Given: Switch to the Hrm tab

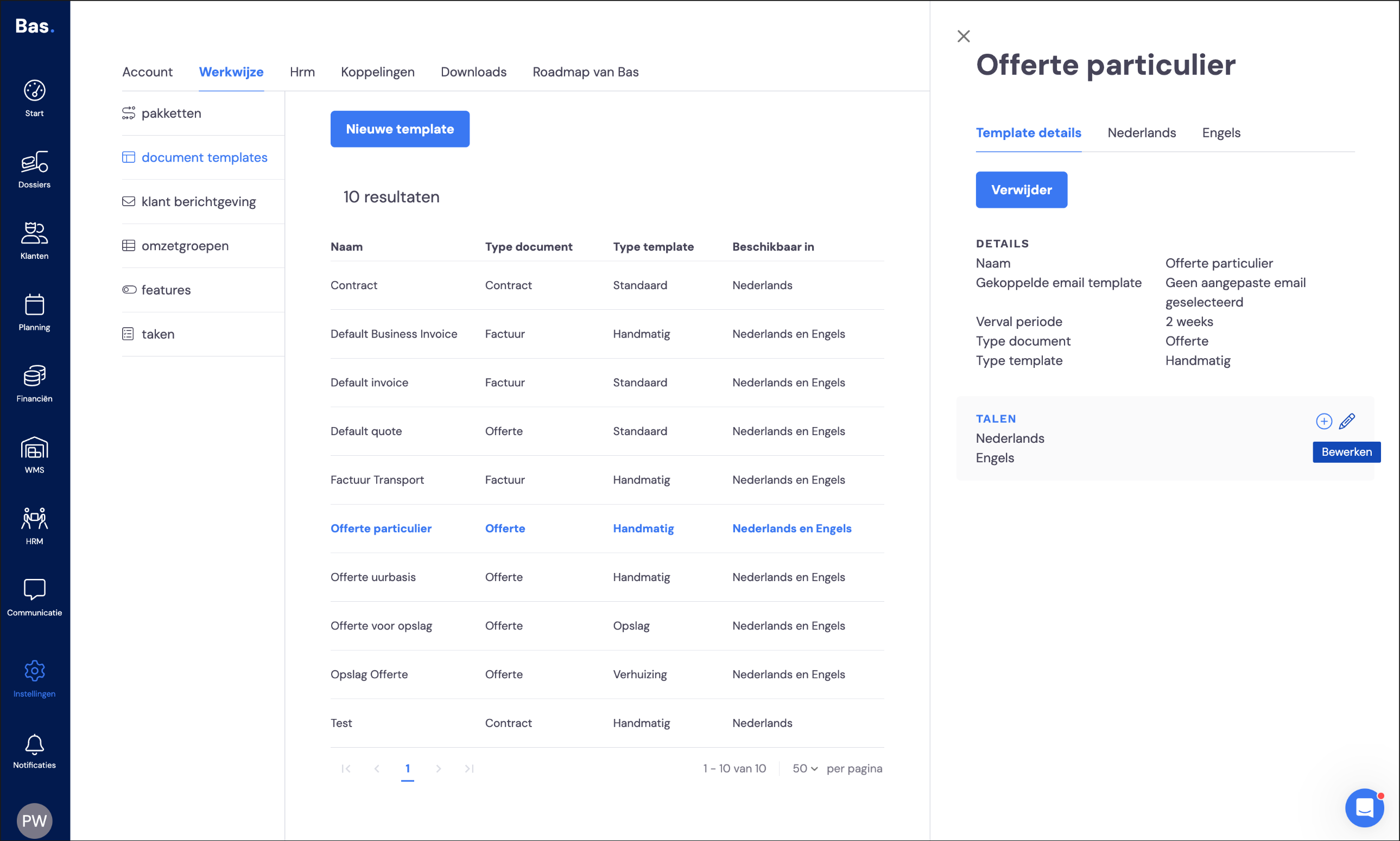Looking at the screenshot, I should click(302, 72).
